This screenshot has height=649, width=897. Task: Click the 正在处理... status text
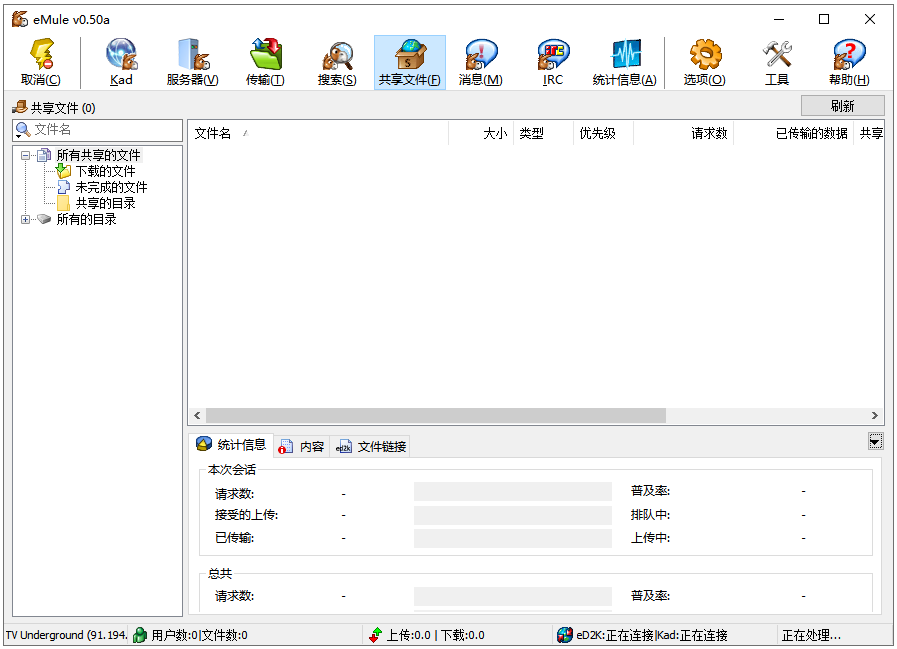[x=811, y=635]
